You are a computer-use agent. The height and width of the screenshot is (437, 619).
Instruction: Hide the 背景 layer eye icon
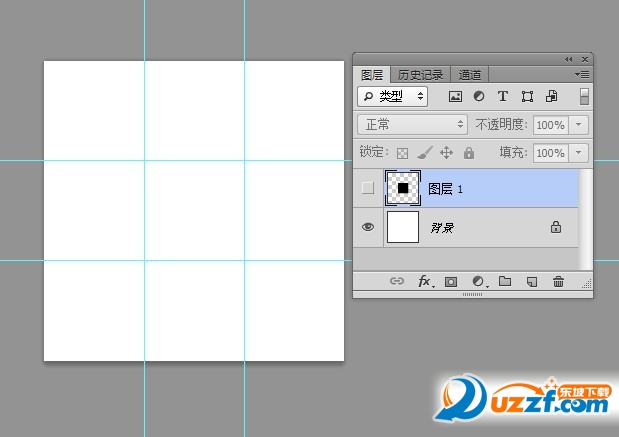[x=368, y=227]
